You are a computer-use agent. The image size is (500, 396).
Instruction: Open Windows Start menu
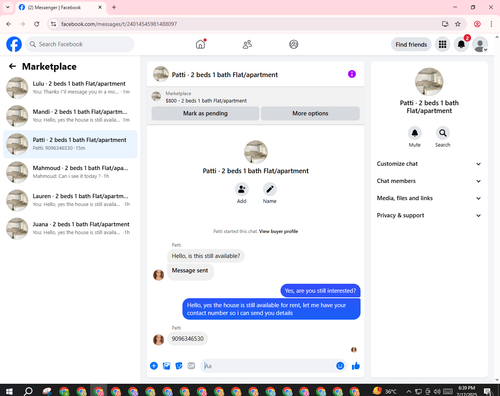[9, 391]
